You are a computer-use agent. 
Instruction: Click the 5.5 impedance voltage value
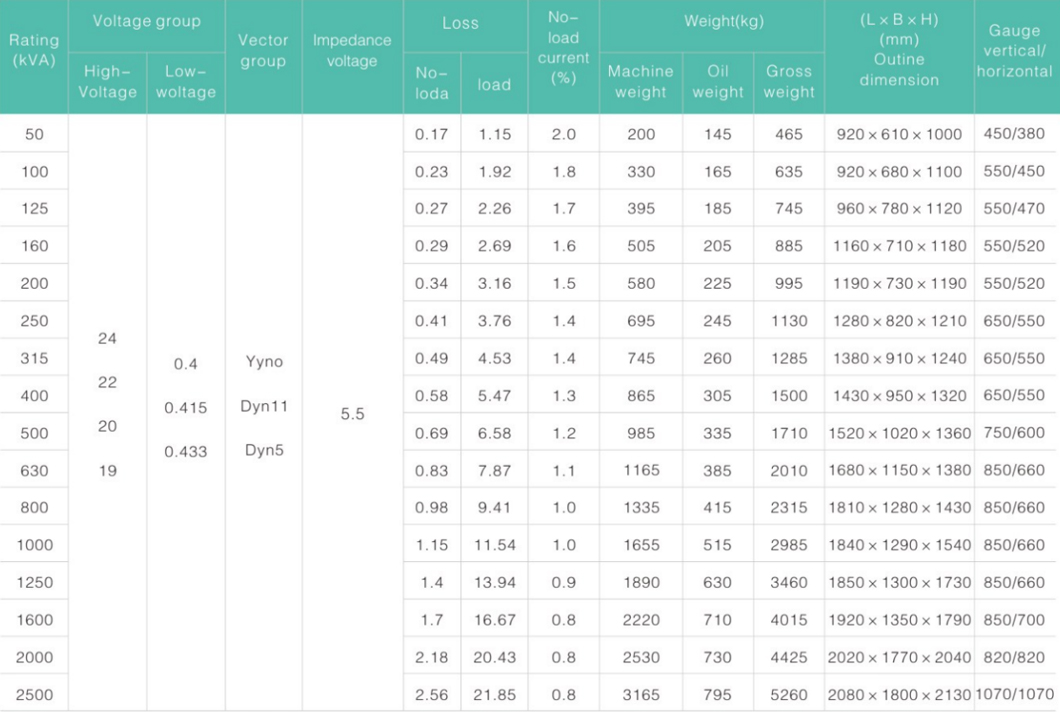pyautogui.click(x=352, y=414)
